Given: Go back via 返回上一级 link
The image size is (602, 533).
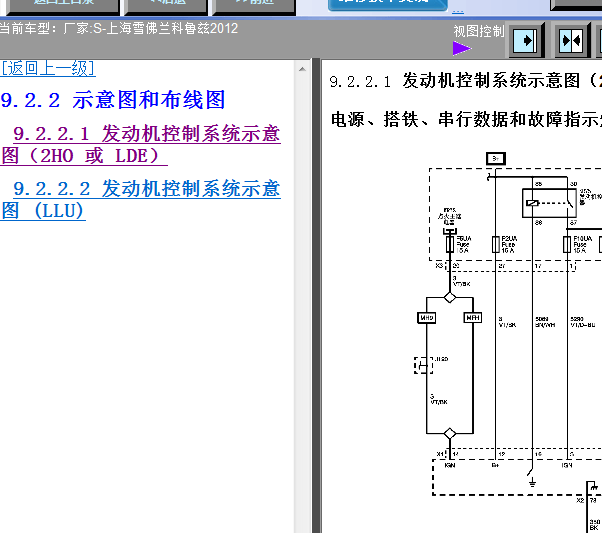Looking at the screenshot, I should tap(48, 68).
